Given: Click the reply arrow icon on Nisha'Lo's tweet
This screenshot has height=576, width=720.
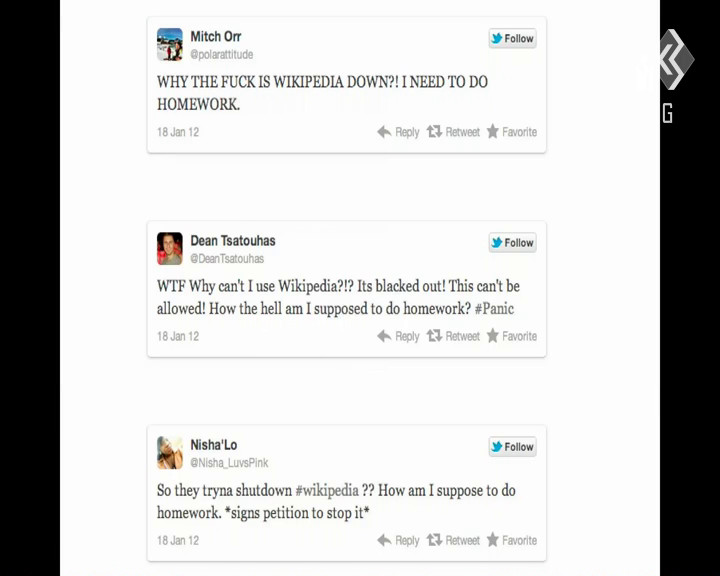Looking at the screenshot, I should pyautogui.click(x=384, y=540).
